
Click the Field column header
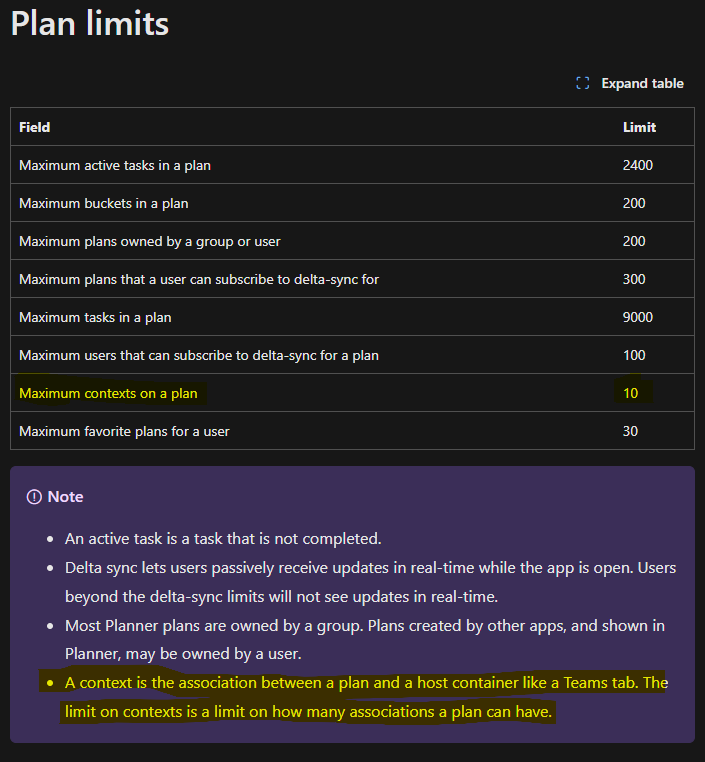click(x=34, y=127)
